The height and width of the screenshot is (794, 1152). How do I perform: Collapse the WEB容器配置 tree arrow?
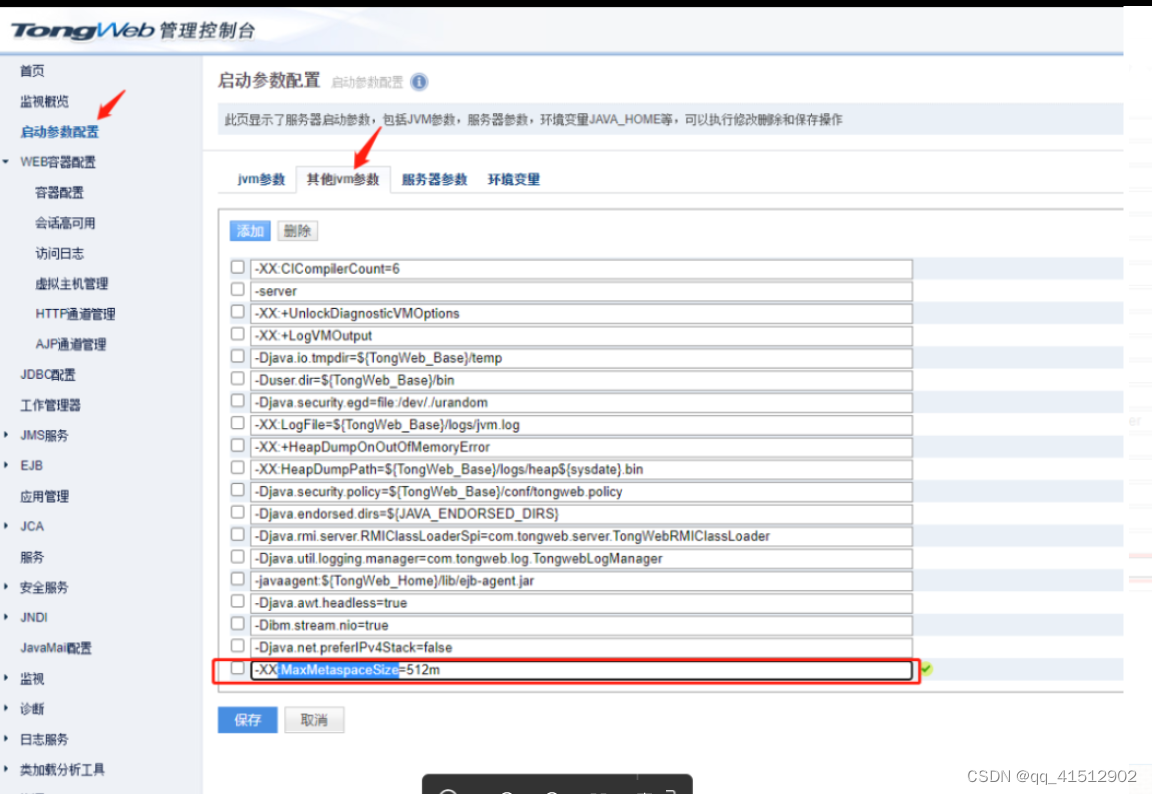pyautogui.click(x=6, y=162)
